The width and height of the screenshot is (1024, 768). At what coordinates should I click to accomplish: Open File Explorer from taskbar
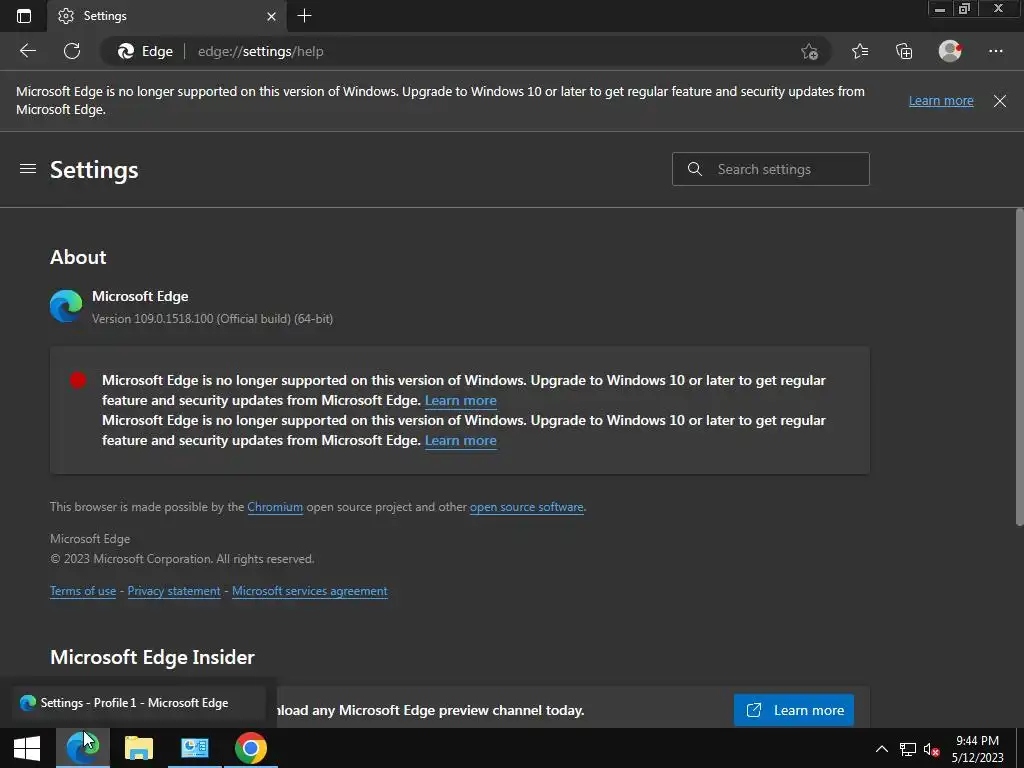click(x=138, y=748)
